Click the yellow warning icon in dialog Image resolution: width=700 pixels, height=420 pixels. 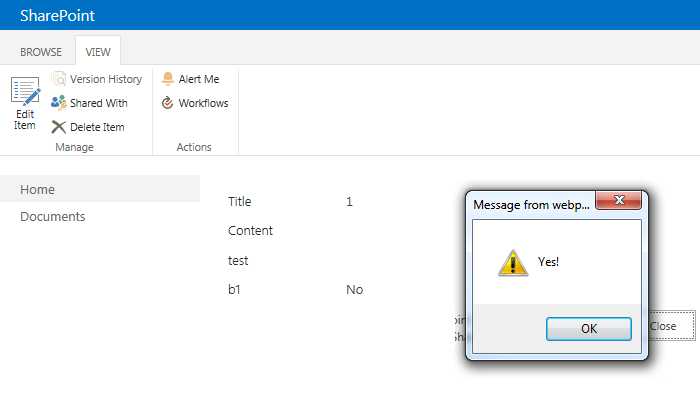tap(513, 262)
